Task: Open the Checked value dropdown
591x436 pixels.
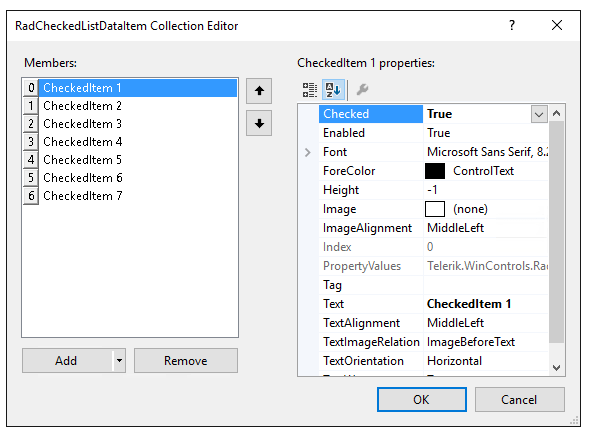Action: tap(539, 114)
